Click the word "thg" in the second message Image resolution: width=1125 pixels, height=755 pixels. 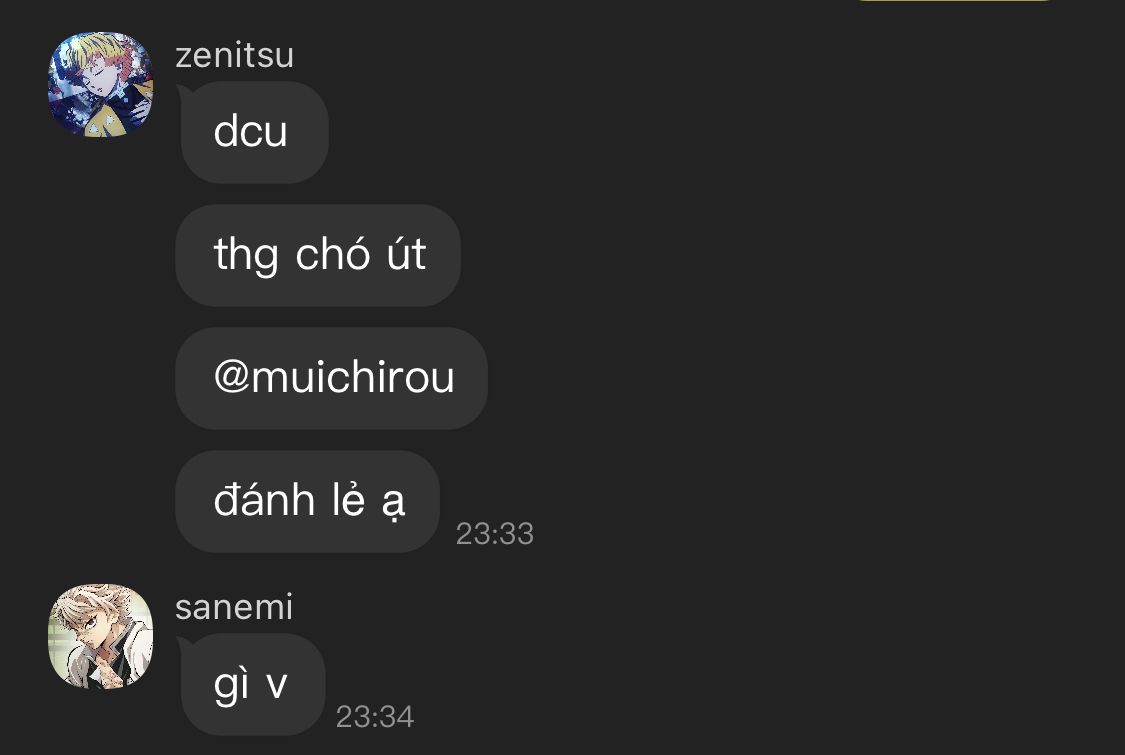pyautogui.click(x=246, y=256)
